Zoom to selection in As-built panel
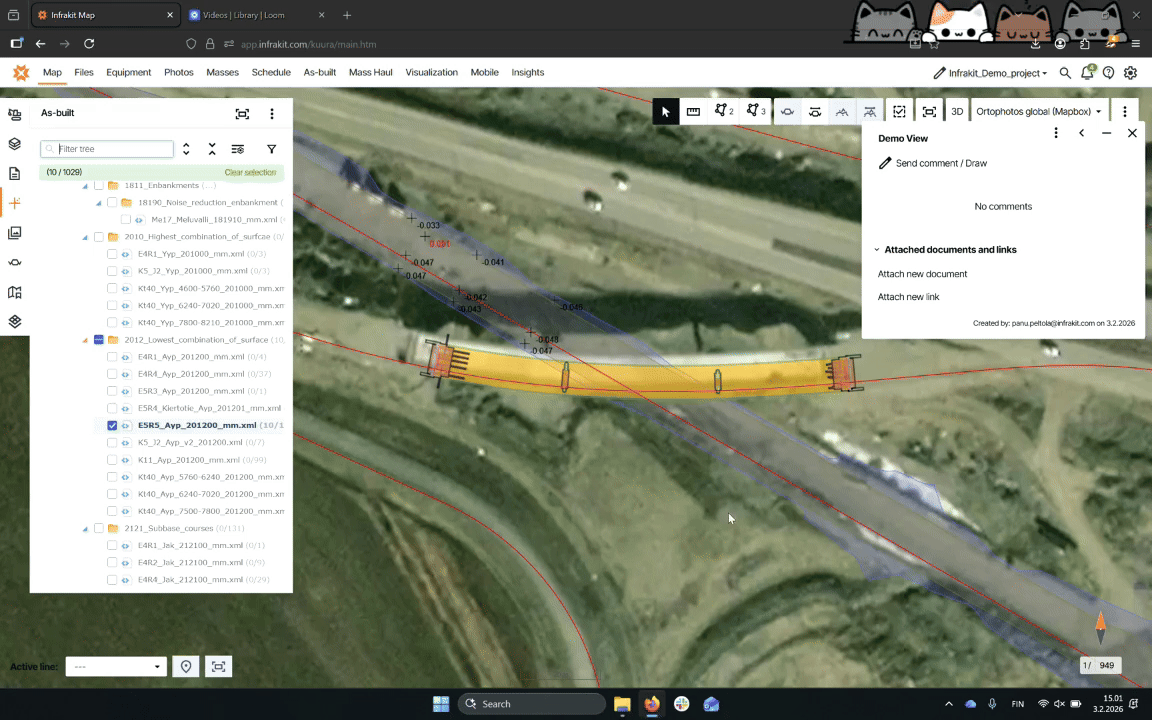The height and width of the screenshot is (720, 1152). click(x=242, y=114)
